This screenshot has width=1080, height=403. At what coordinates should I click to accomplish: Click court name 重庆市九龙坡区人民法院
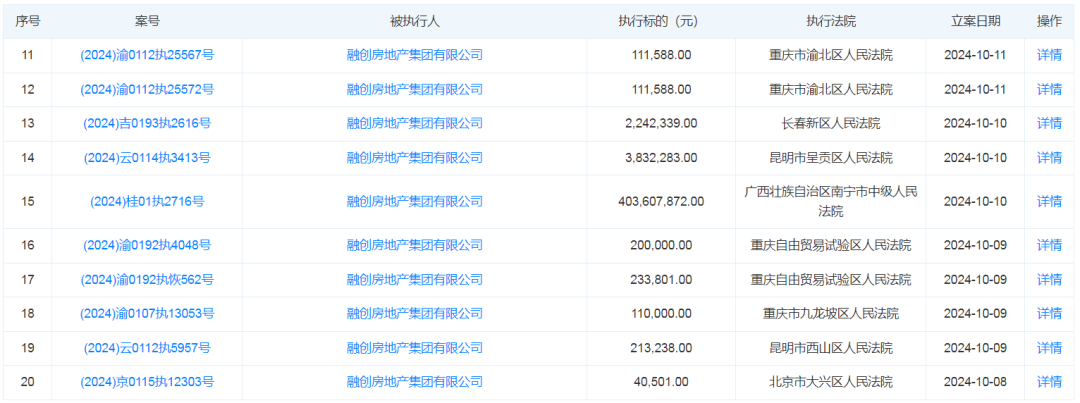[831, 314]
